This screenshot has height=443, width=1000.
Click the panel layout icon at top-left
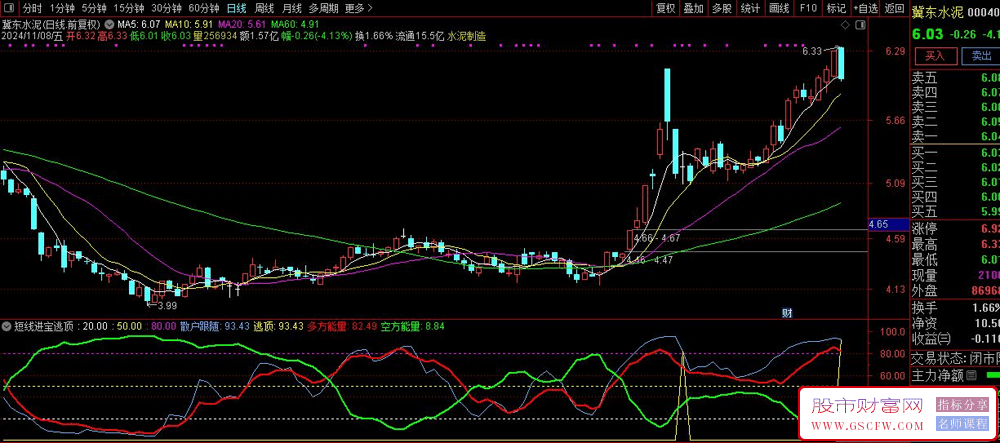pyautogui.click(x=9, y=8)
